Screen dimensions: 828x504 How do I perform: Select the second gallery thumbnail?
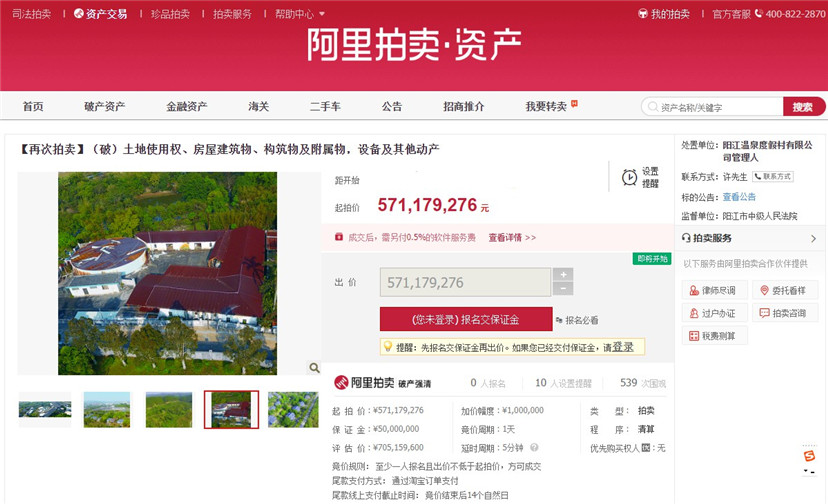[107, 409]
